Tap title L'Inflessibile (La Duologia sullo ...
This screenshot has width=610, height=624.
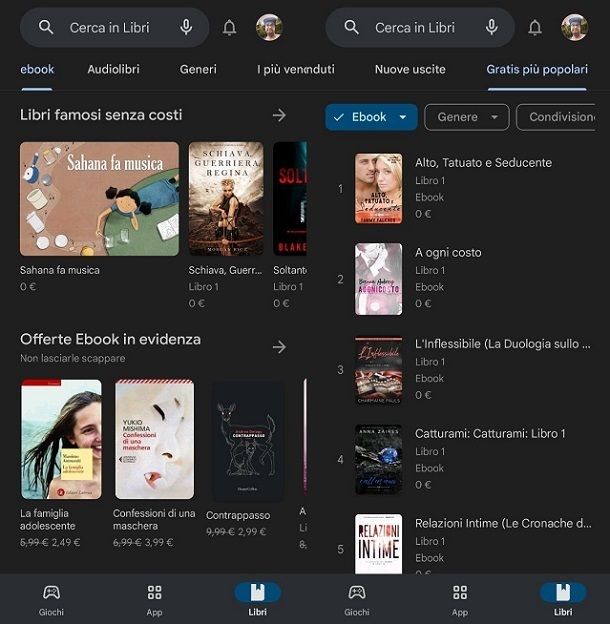click(503, 344)
